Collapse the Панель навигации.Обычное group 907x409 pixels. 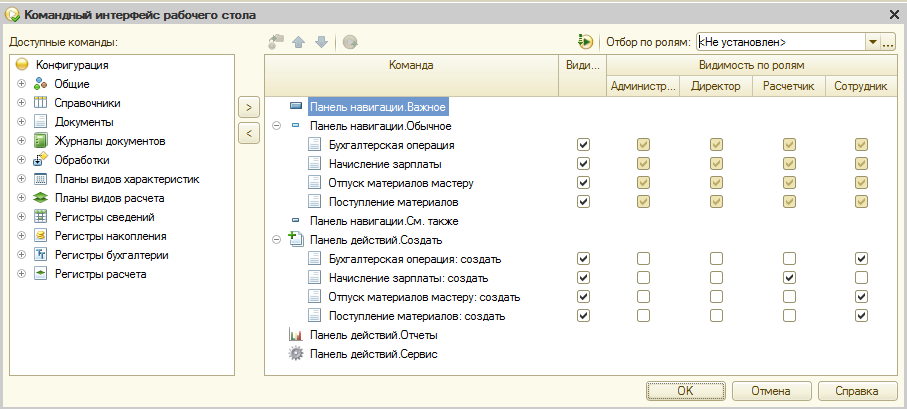point(277,126)
